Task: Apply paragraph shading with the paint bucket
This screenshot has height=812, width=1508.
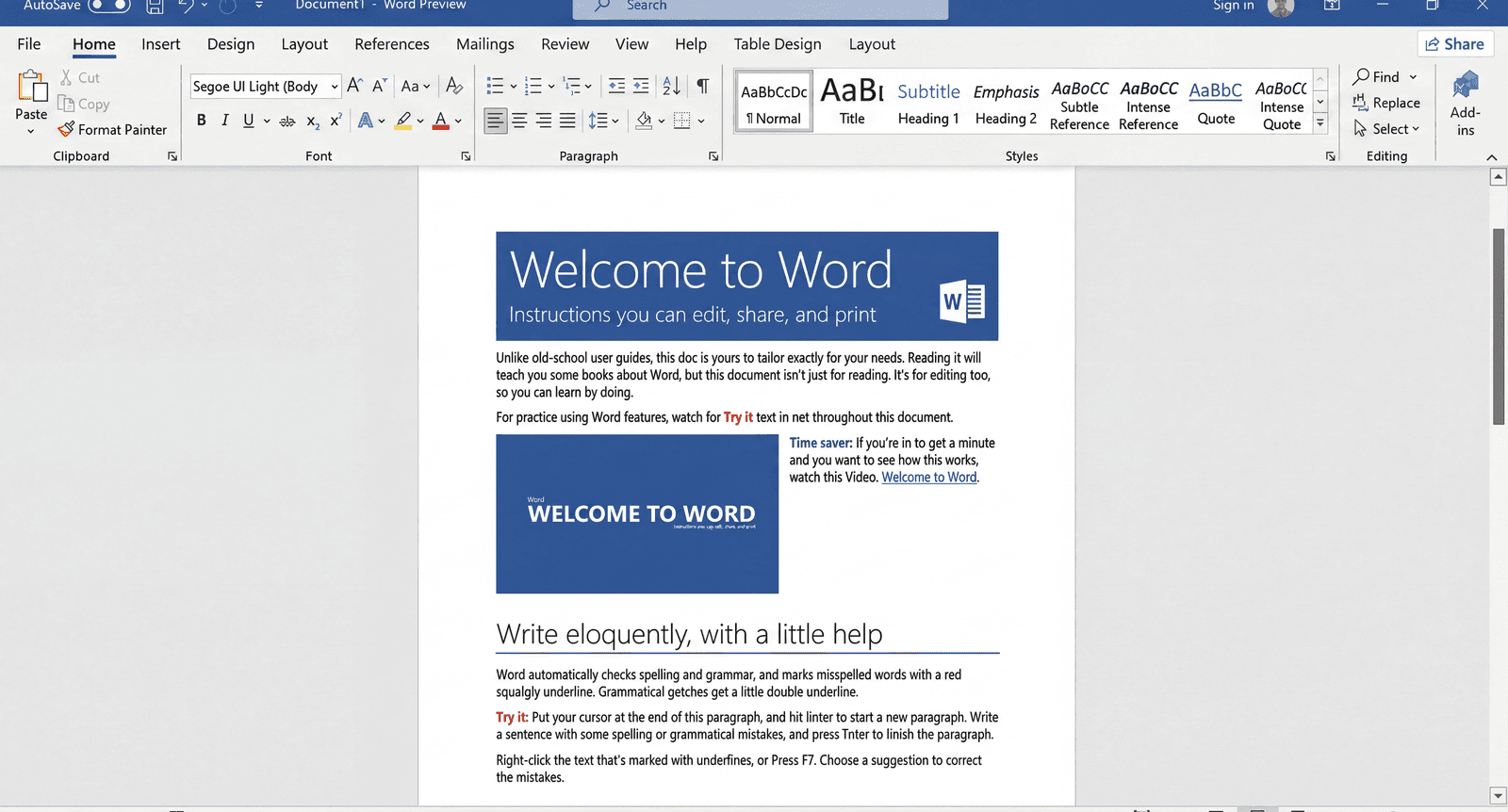Action: [644, 121]
